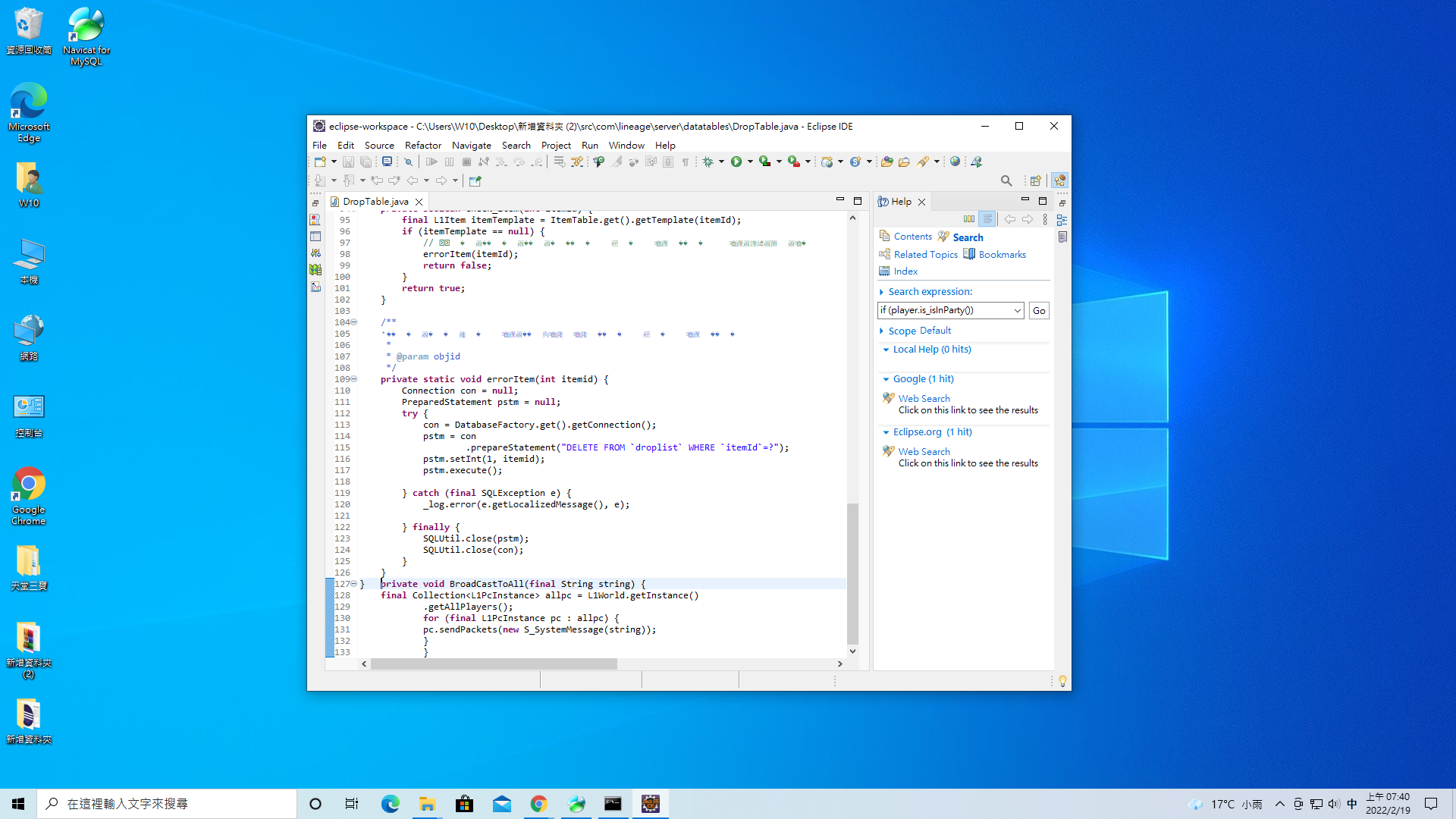Click the Run with Coverage icon

point(765,162)
